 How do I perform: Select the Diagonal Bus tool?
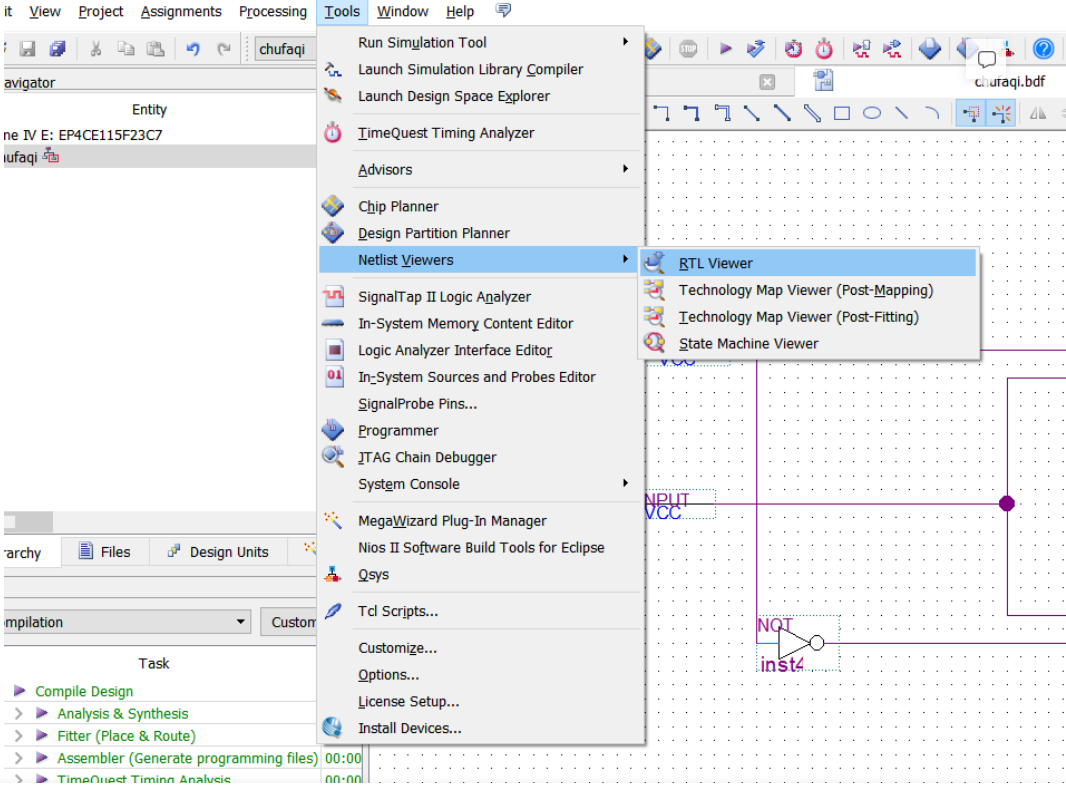click(x=783, y=113)
